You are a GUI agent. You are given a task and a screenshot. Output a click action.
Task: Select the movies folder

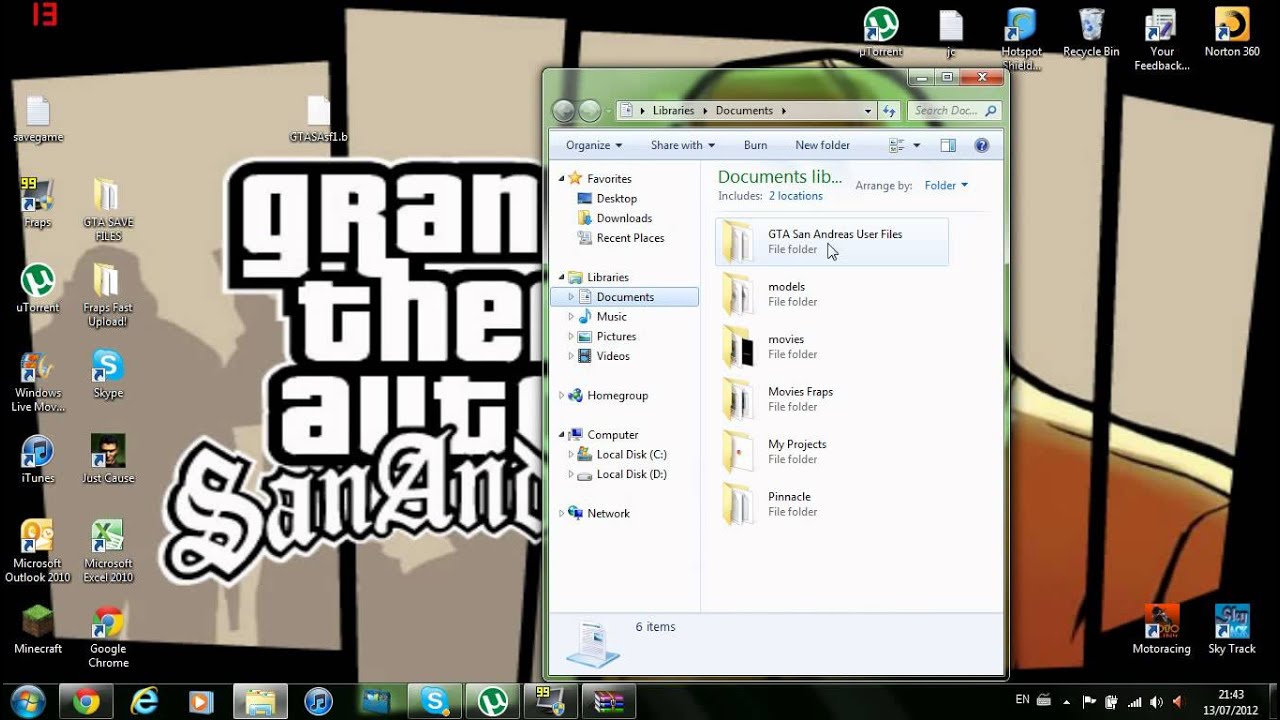832,347
